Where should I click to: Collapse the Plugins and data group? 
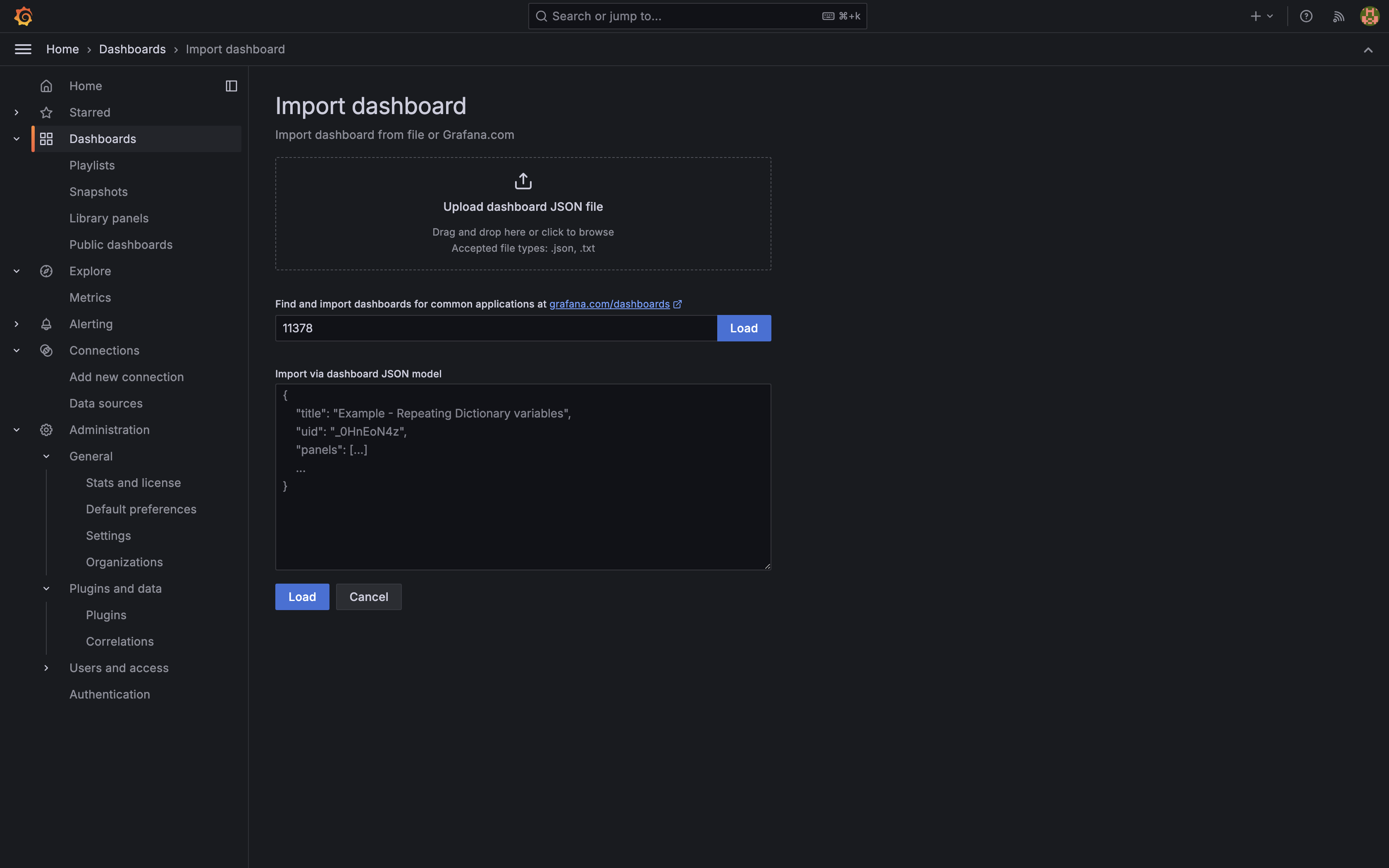[x=46, y=589]
